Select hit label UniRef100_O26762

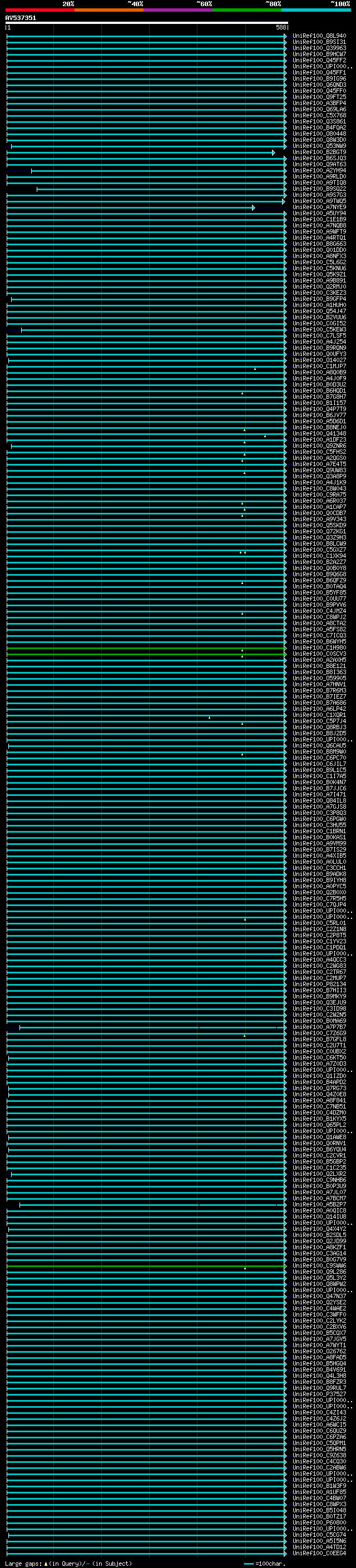click(319, 1351)
